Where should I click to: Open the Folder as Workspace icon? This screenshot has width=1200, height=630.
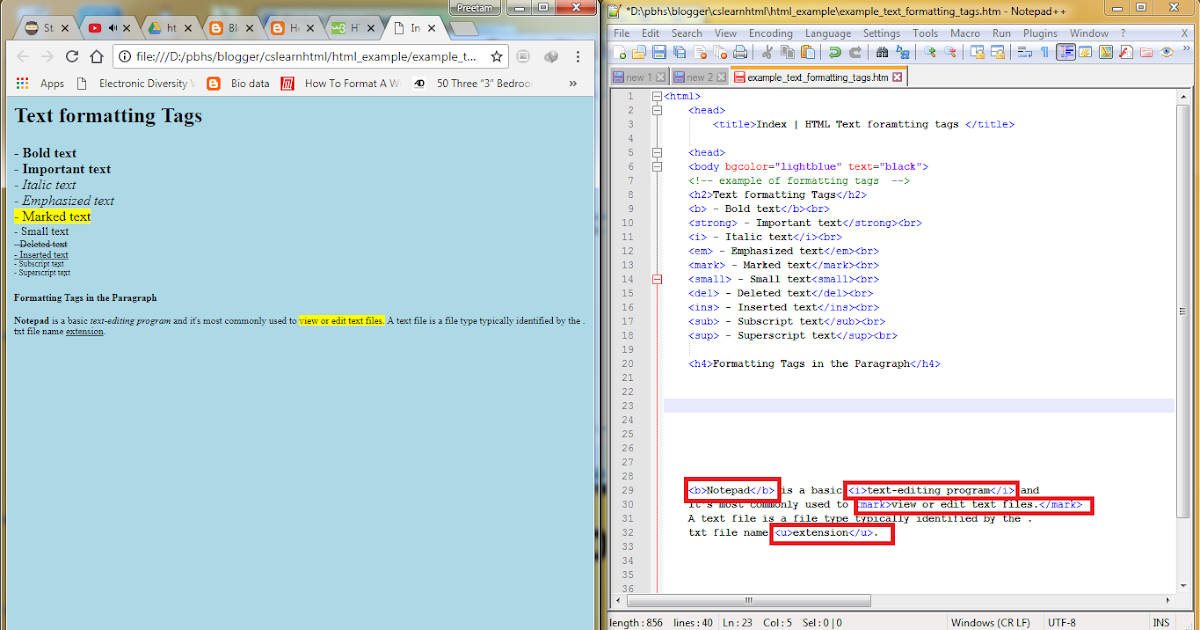pos(1146,52)
